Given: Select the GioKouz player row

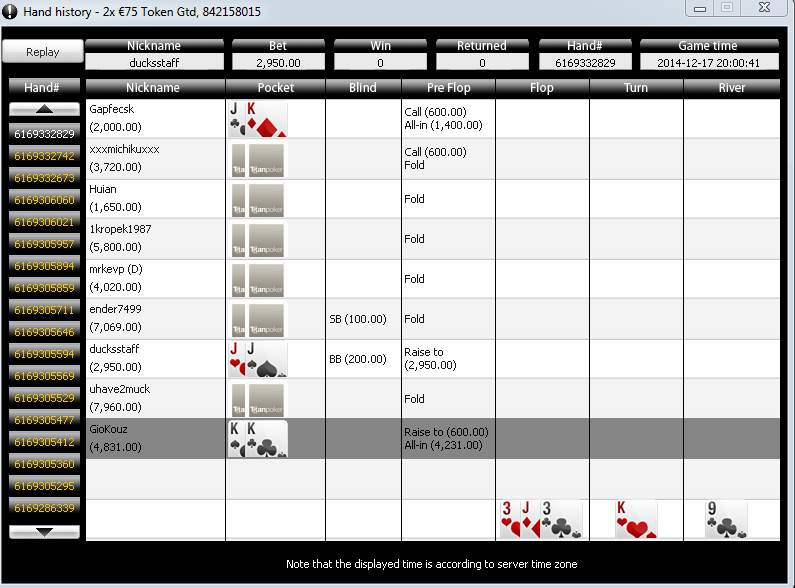Looking at the screenshot, I should (432, 439).
